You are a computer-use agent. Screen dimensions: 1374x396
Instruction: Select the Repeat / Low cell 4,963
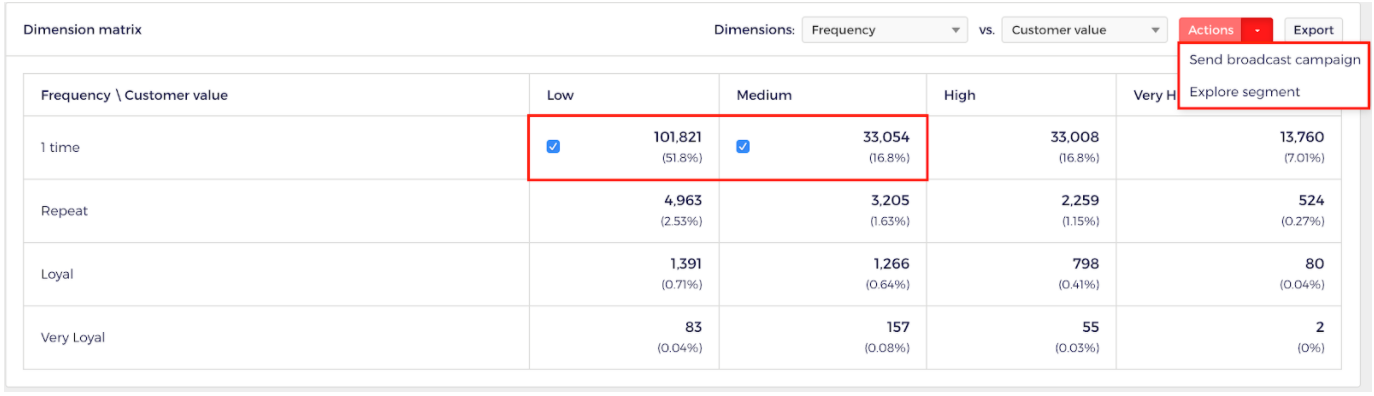pyautogui.click(x=624, y=211)
